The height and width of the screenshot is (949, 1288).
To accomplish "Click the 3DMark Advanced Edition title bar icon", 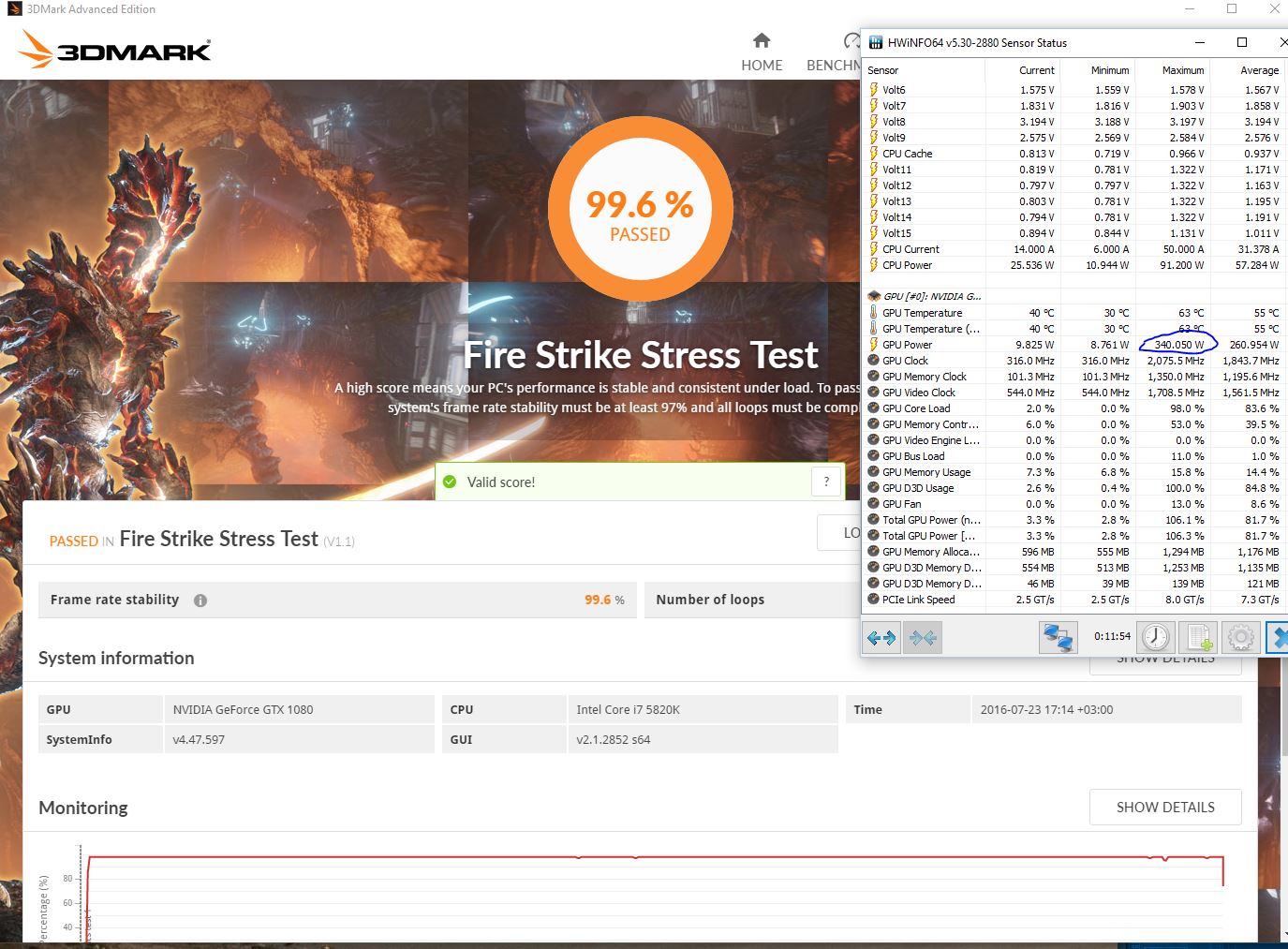I will [13, 9].
